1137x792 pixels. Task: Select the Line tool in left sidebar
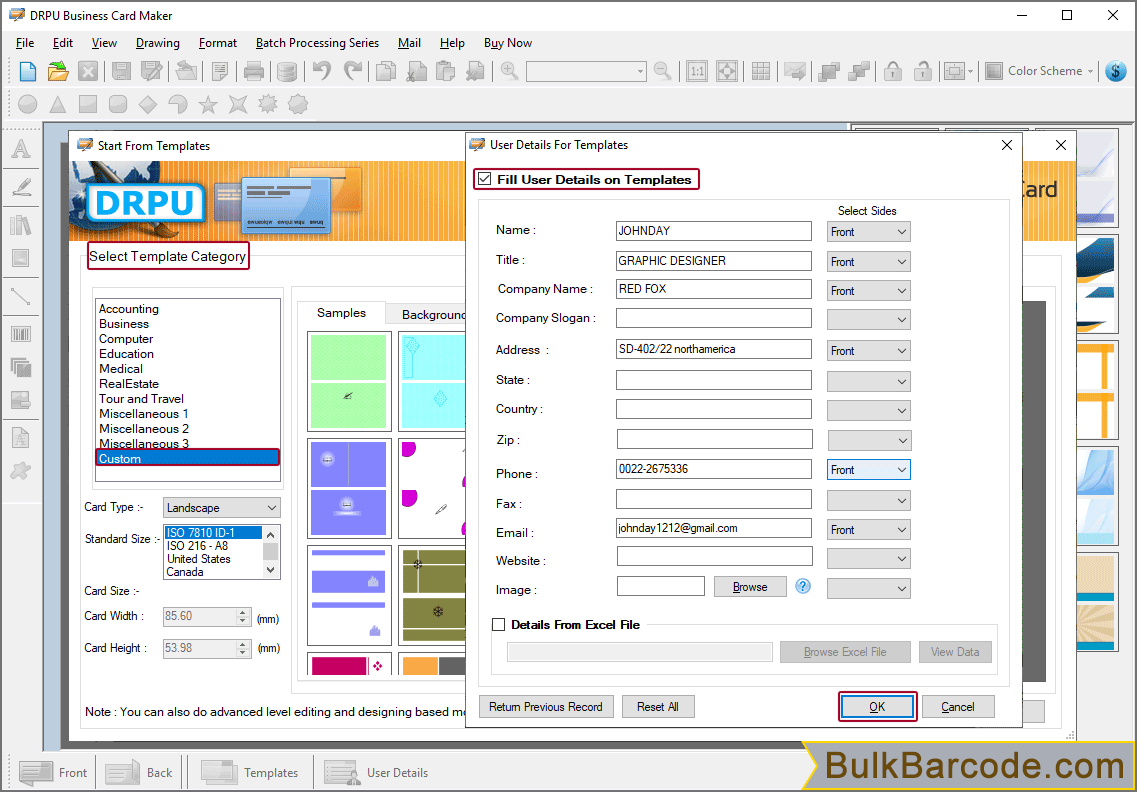pyautogui.click(x=21, y=297)
